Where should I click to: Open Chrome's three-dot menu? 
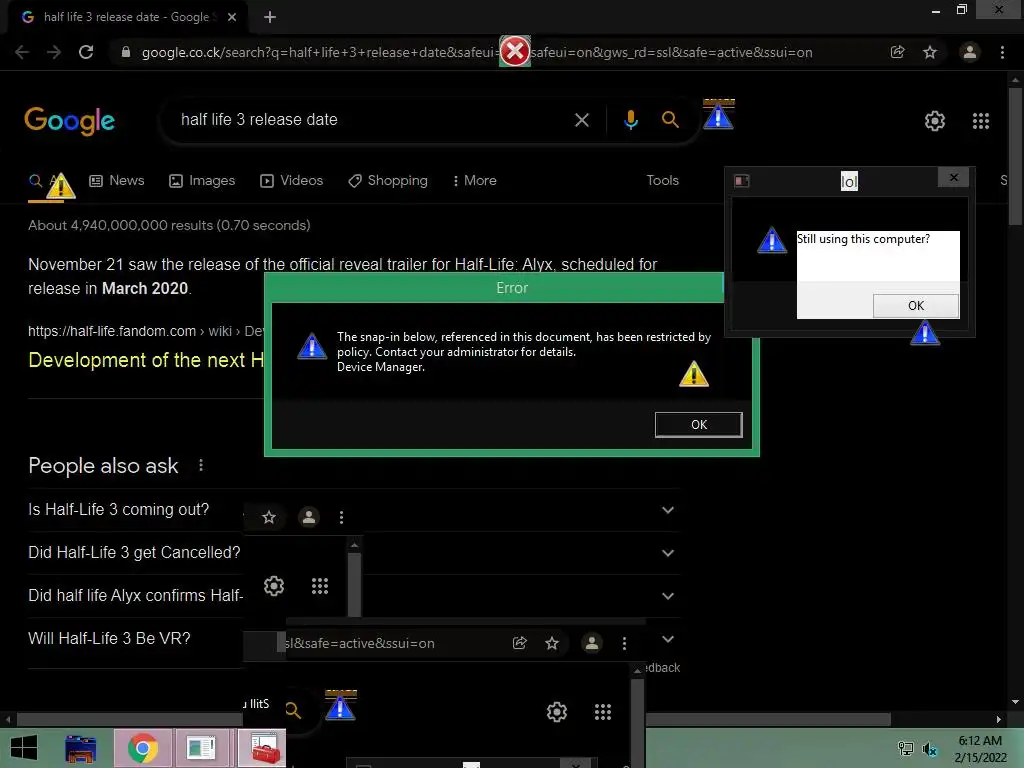click(x=1002, y=52)
